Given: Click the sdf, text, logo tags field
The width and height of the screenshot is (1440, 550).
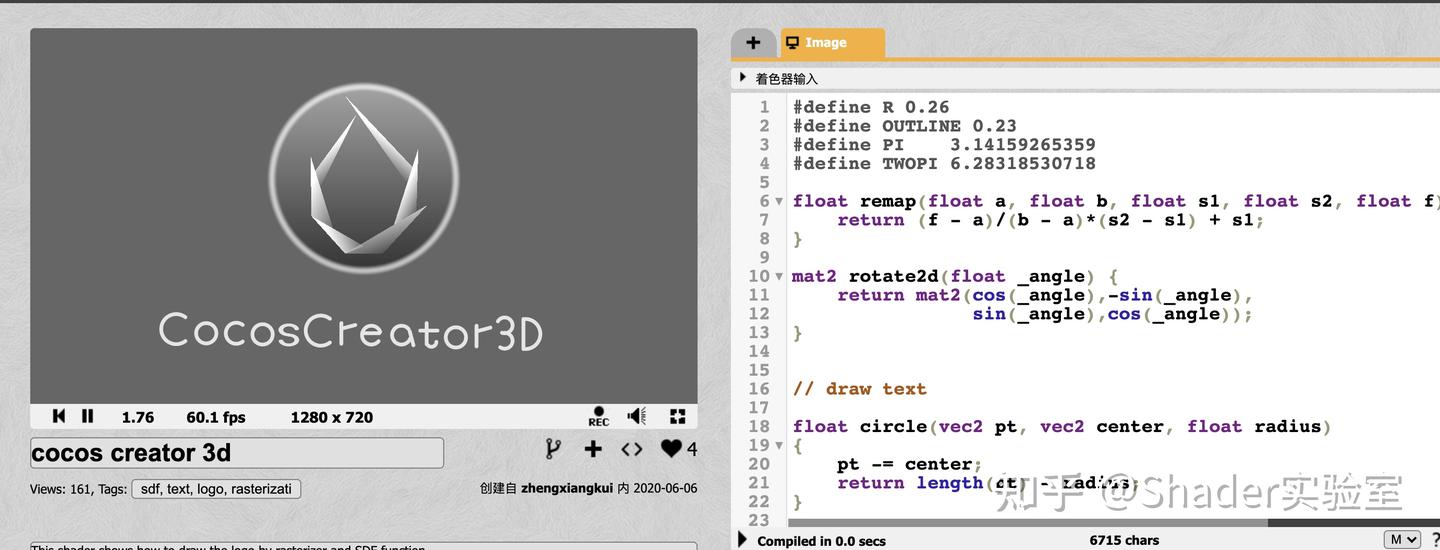Looking at the screenshot, I should (x=216, y=489).
